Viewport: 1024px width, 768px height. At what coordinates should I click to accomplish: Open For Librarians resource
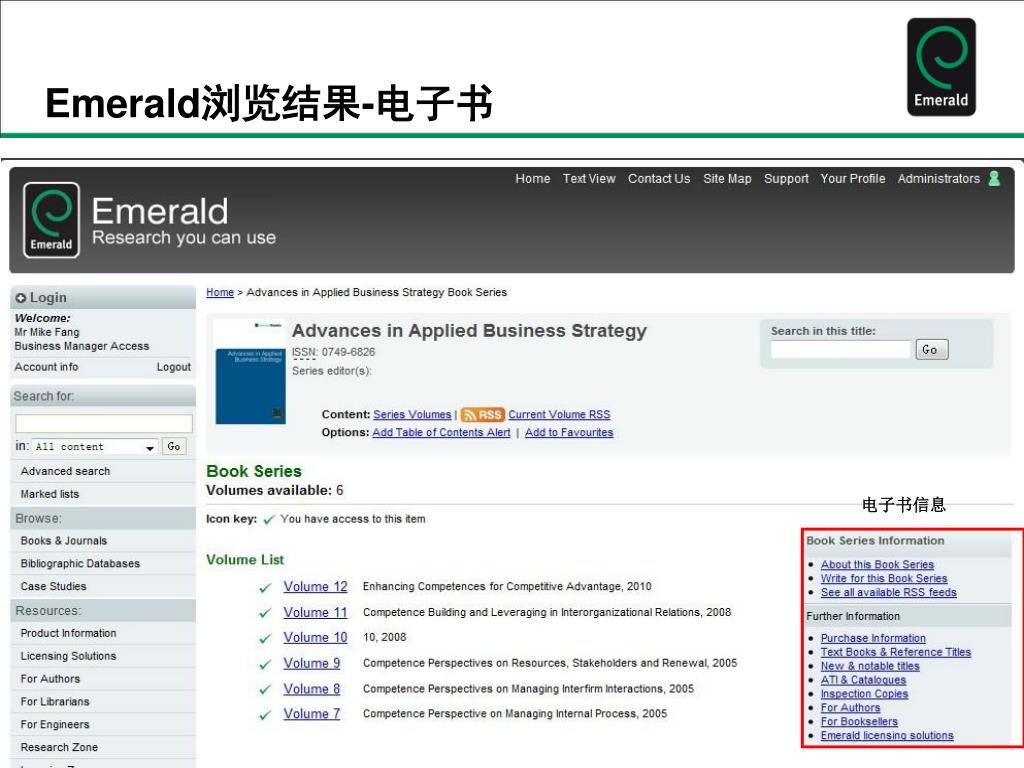click(55, 701)
